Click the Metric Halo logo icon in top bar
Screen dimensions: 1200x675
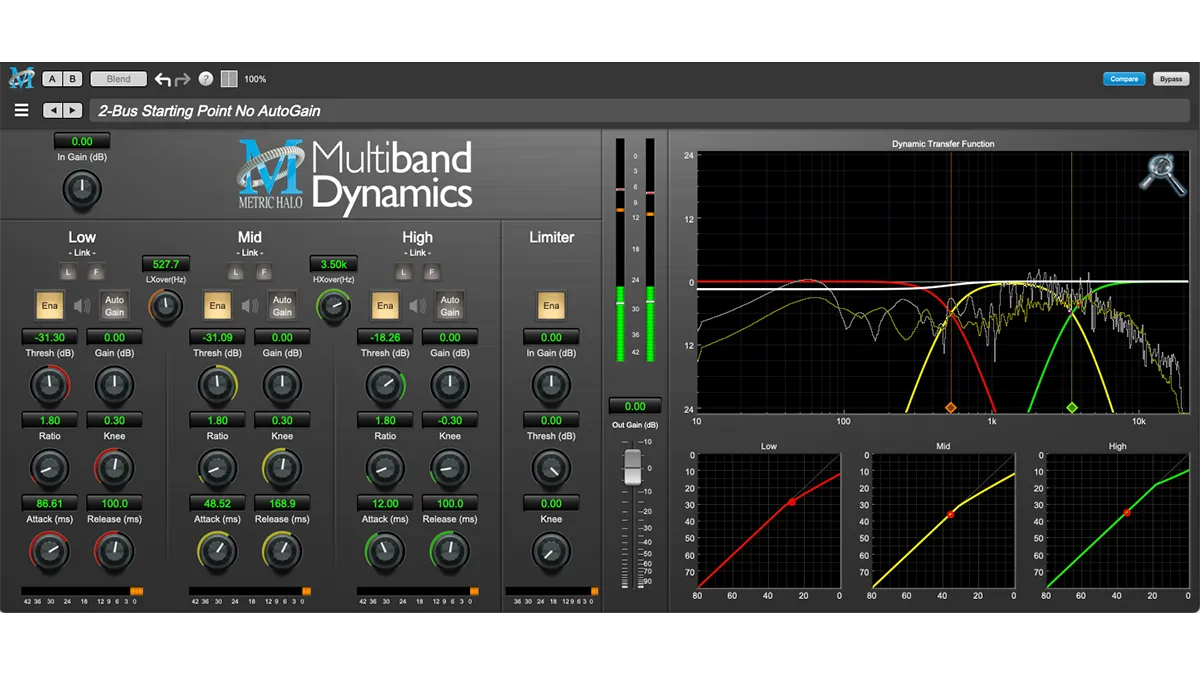click(x=21, y=78)
